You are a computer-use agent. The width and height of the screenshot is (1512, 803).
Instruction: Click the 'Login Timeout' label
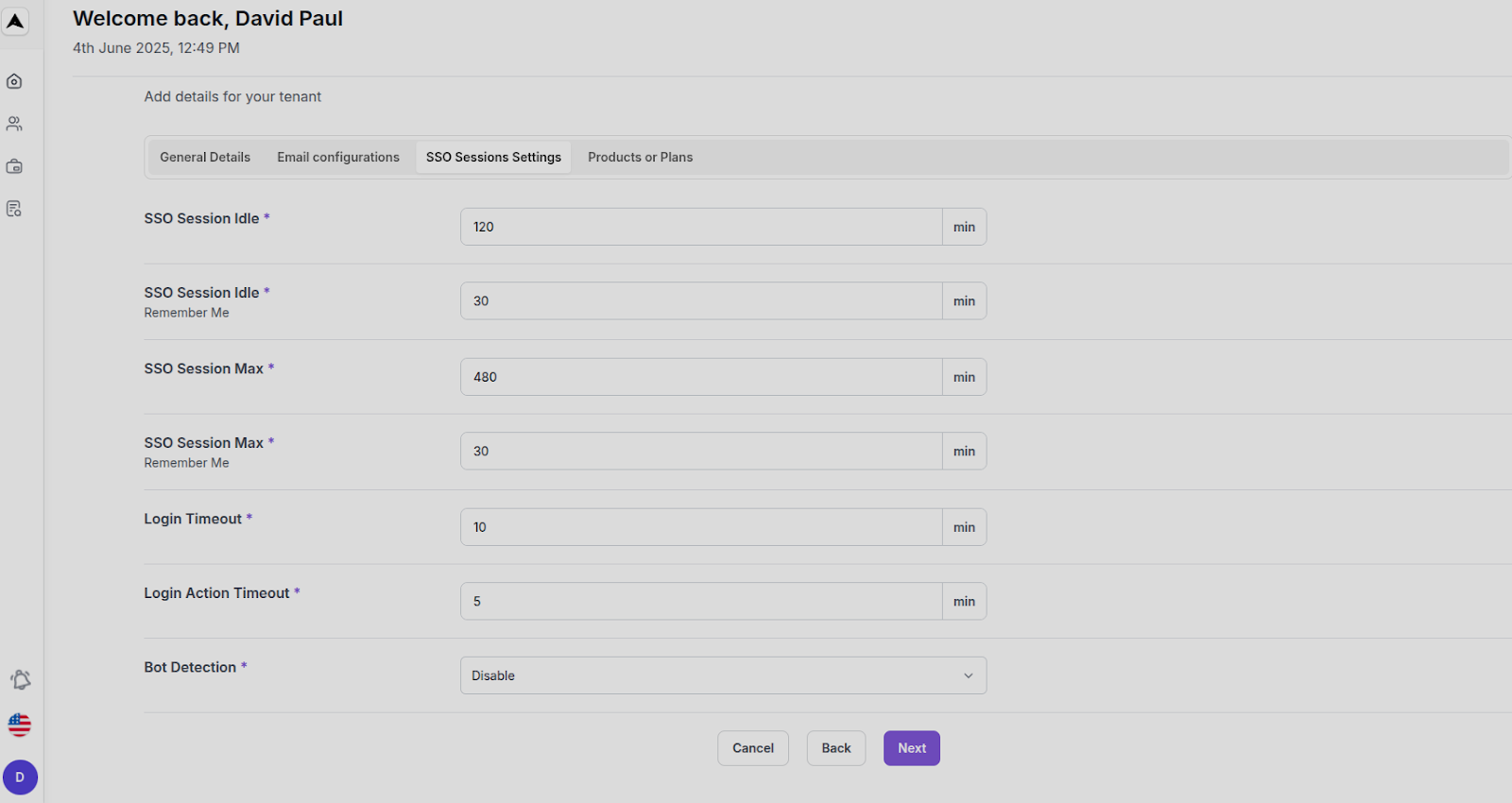193,519
